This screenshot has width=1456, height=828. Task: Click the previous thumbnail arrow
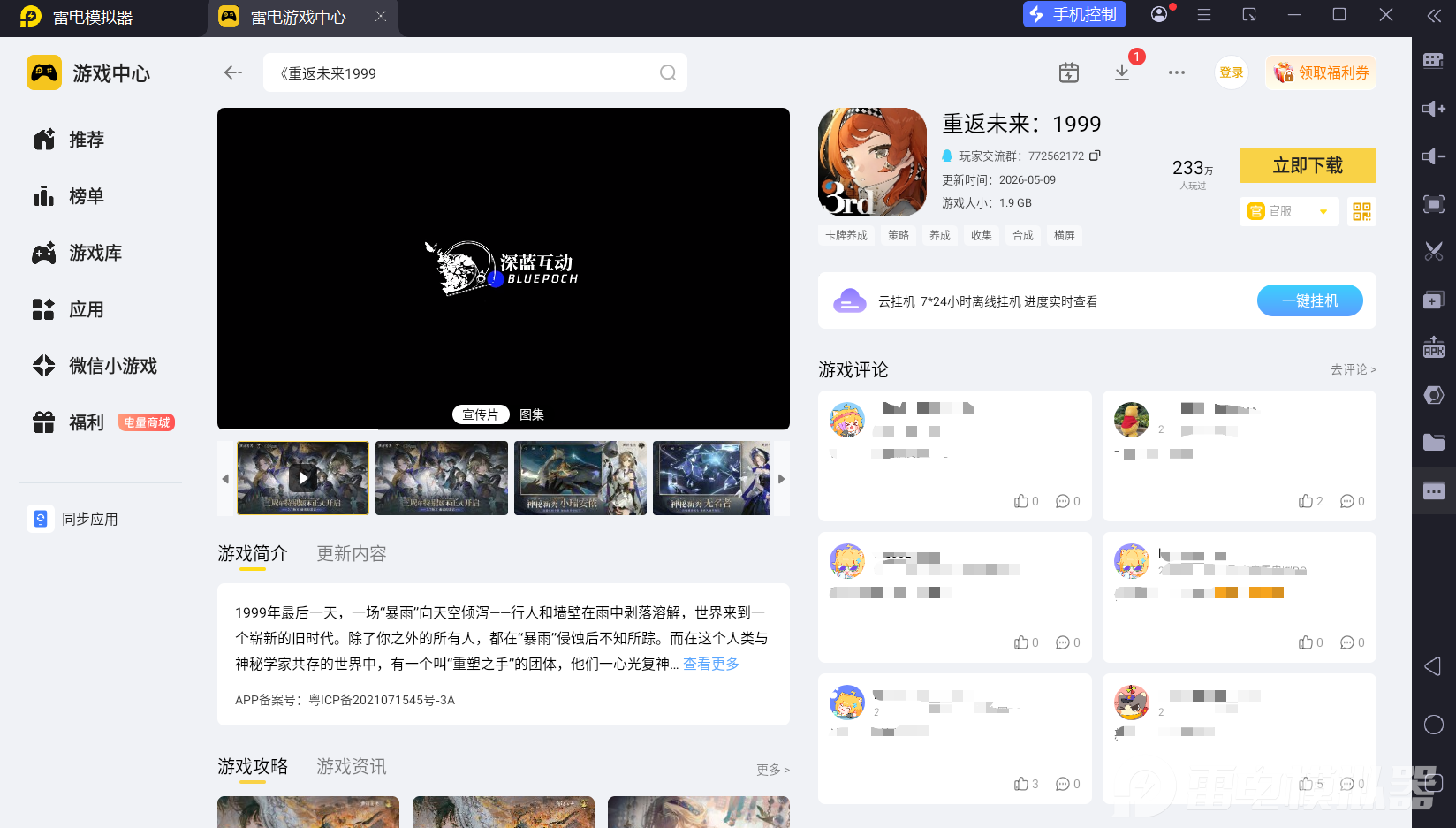[225, 479]
